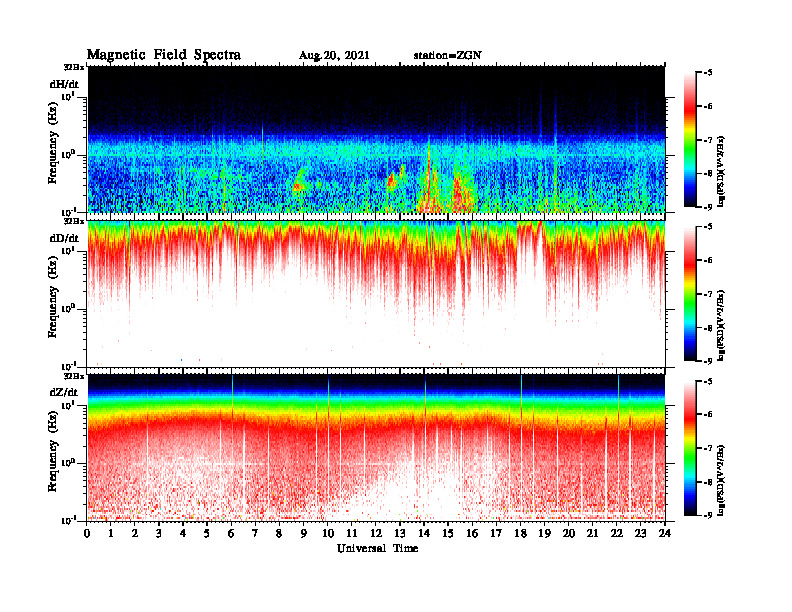Click the "-8" value on the dZ/dt color bar
The image size is (792, 612).
708,482
